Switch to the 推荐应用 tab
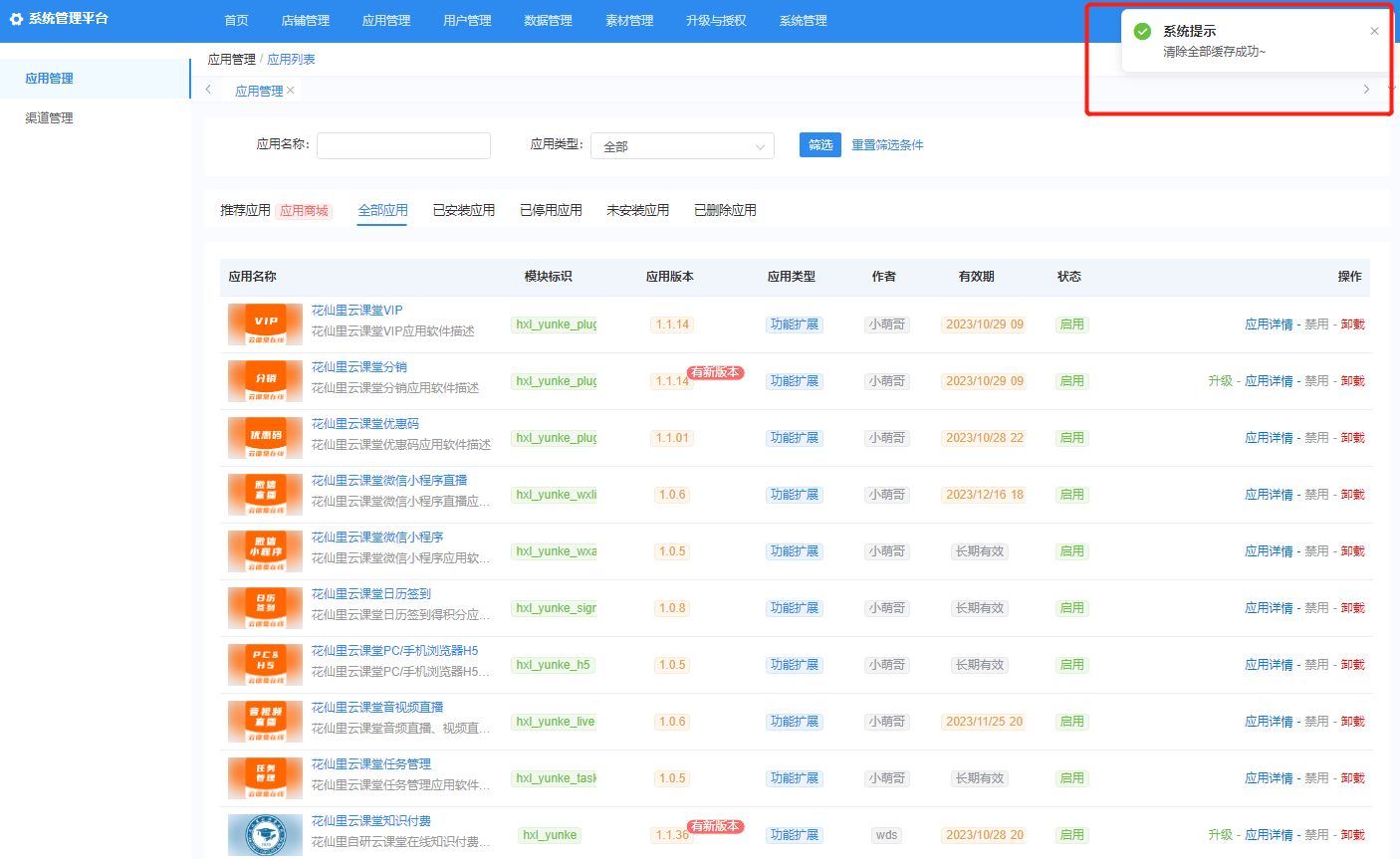The width and height of the screenshot is (1400, 859). 245,210
